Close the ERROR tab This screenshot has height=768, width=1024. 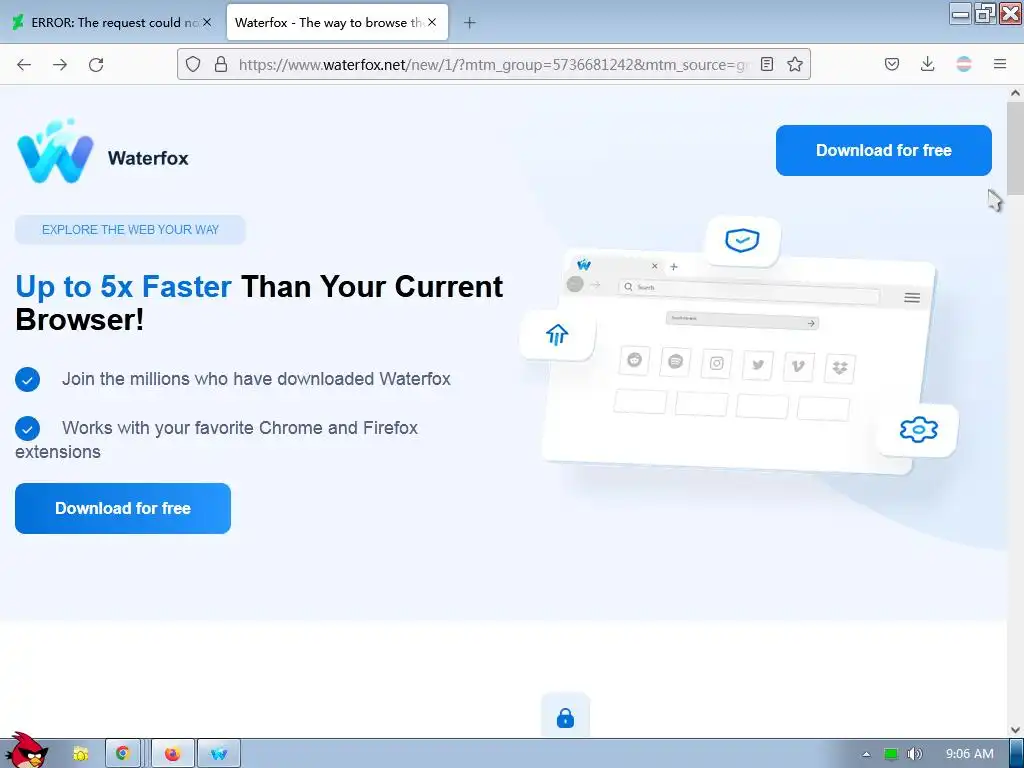coord(207,22)
